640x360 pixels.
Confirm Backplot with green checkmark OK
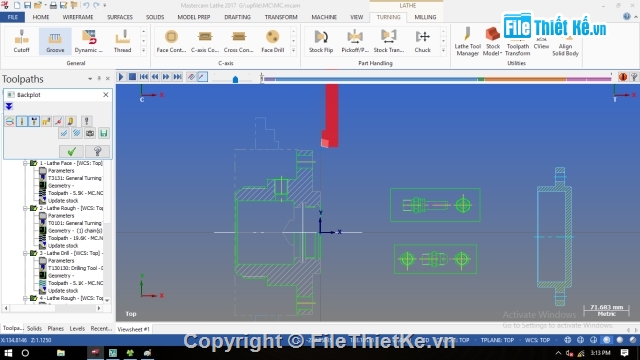tap(71, 151)
